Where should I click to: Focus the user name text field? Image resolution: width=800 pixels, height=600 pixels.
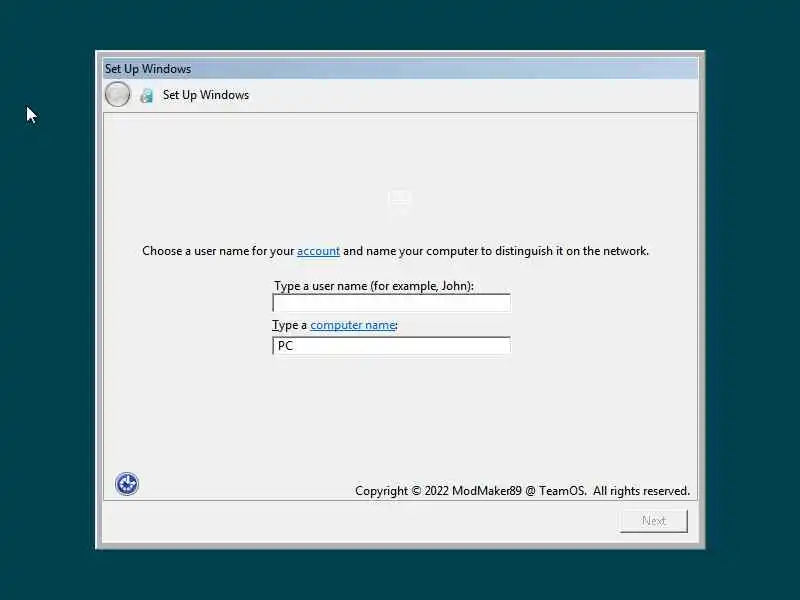(391, 303)
